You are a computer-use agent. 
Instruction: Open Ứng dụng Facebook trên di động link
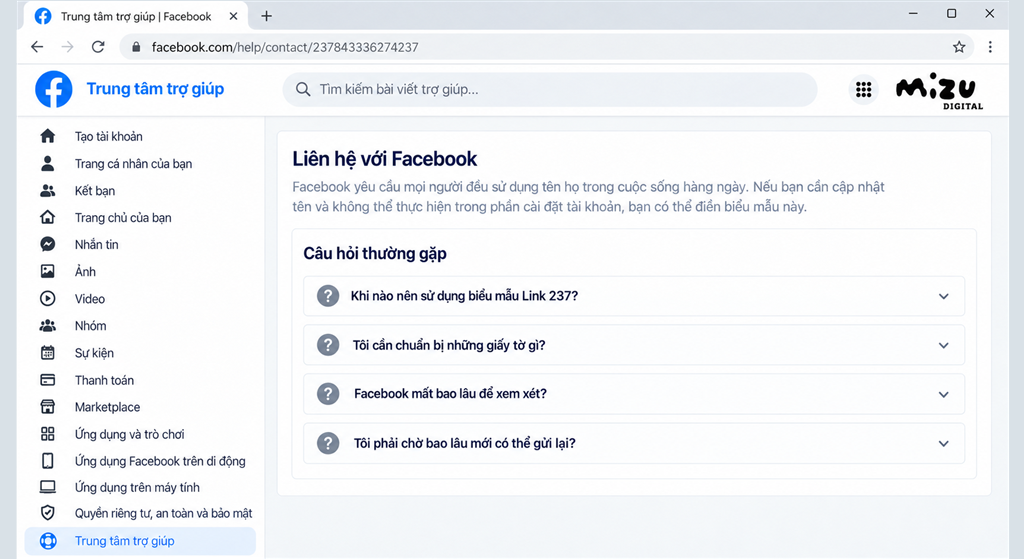pos(160,461)
